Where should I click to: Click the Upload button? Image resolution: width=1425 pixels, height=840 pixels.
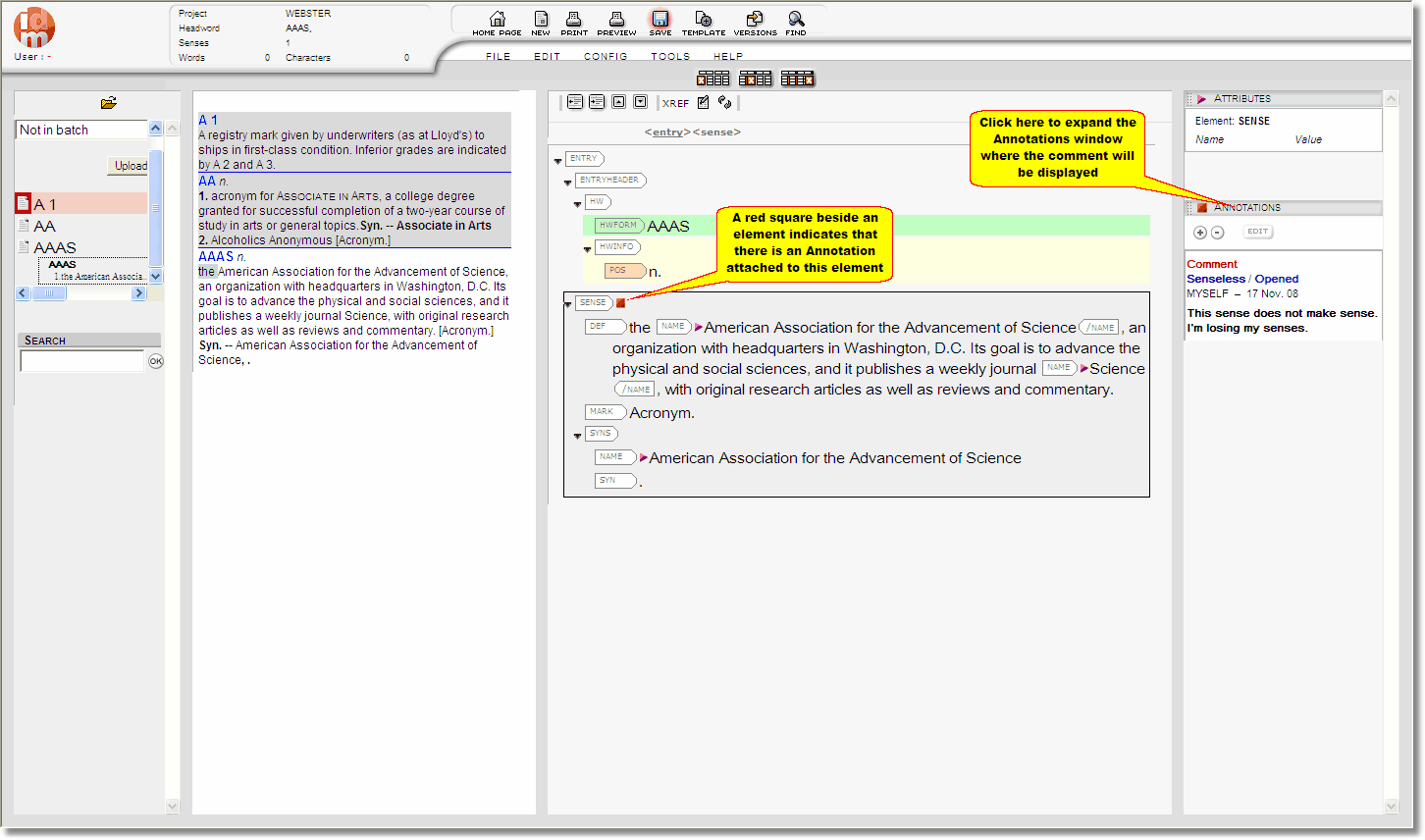129,166
